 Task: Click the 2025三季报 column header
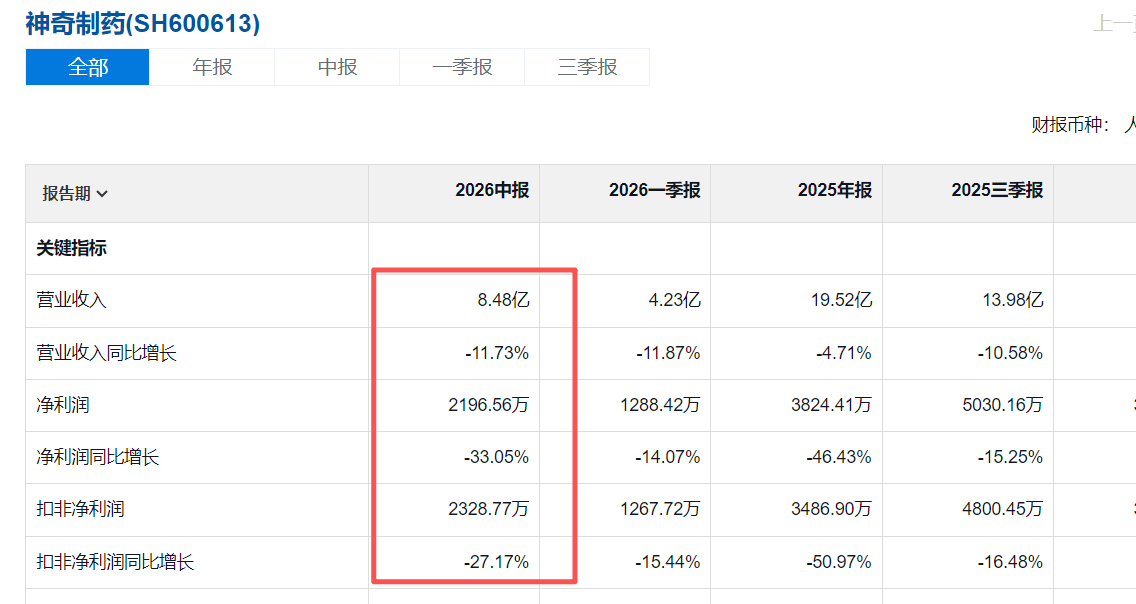(x=997, y=190)
